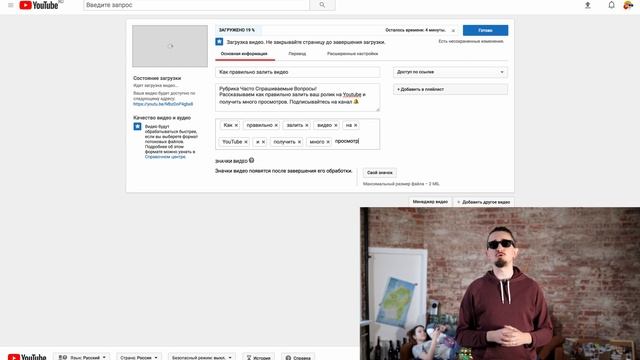Open the Справочном центре link
640x360 pixels.
tap(165, 157)
